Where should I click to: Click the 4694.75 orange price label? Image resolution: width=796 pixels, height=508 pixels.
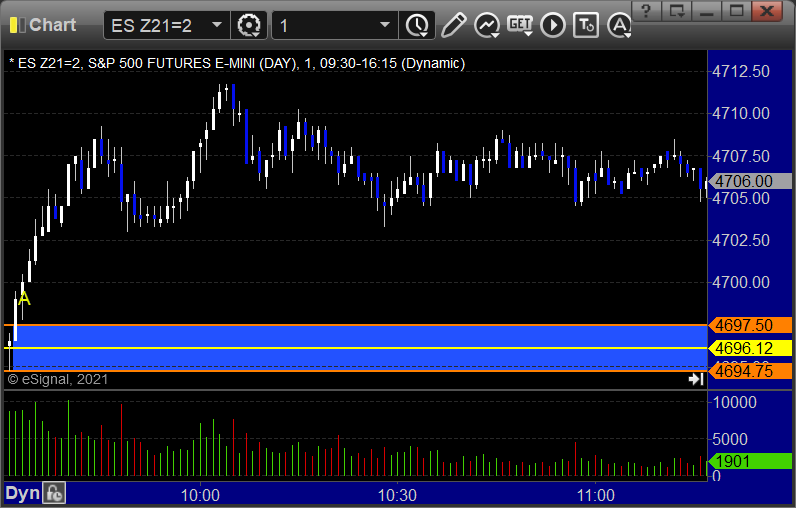[x=750, y=371]
